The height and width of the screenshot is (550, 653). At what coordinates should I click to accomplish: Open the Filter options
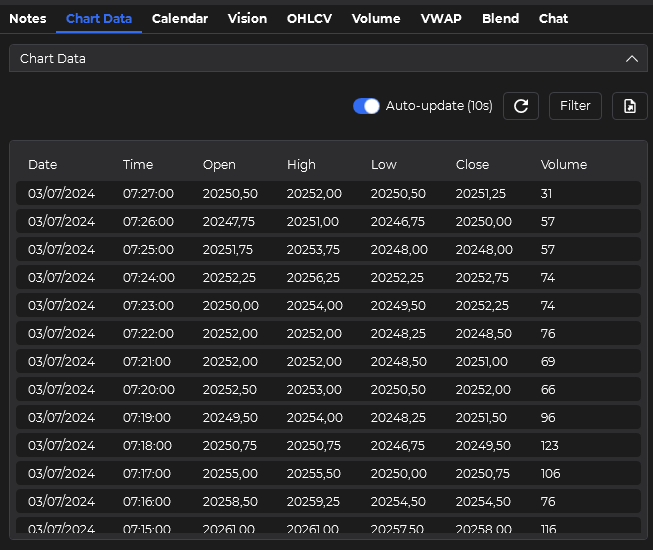[x=575, y=106]
